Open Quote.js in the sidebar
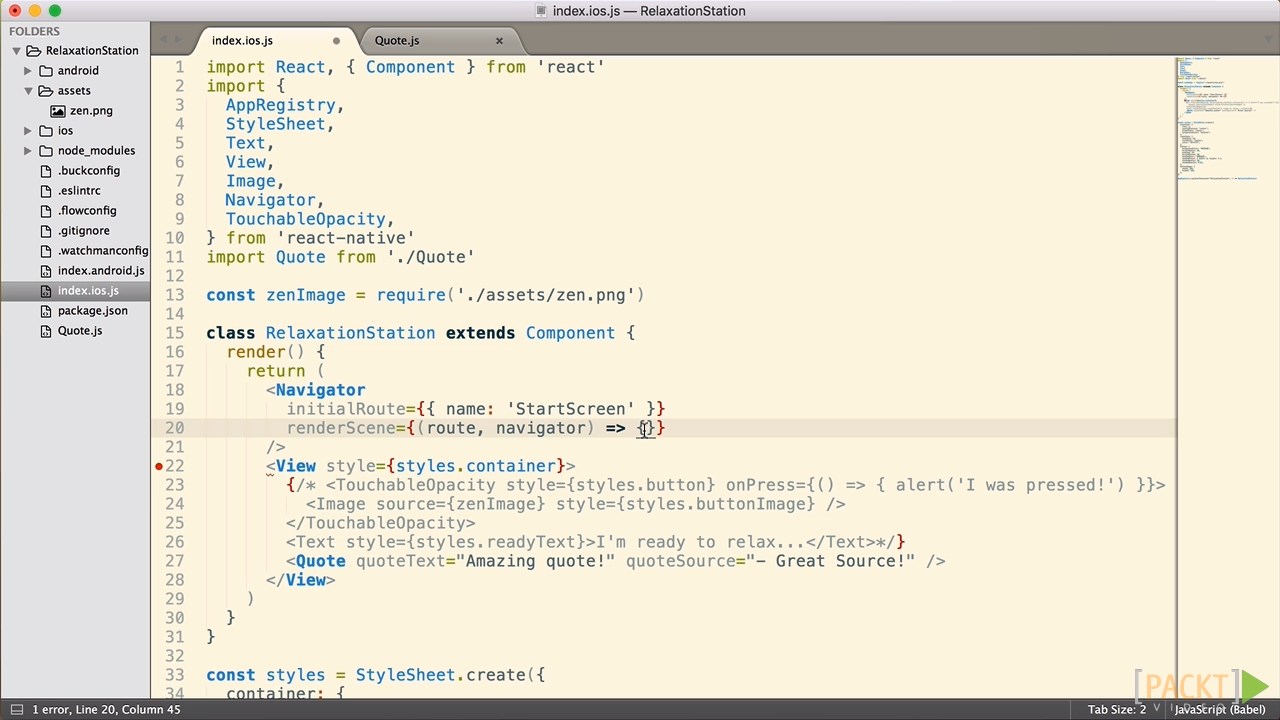 (80, 331)
